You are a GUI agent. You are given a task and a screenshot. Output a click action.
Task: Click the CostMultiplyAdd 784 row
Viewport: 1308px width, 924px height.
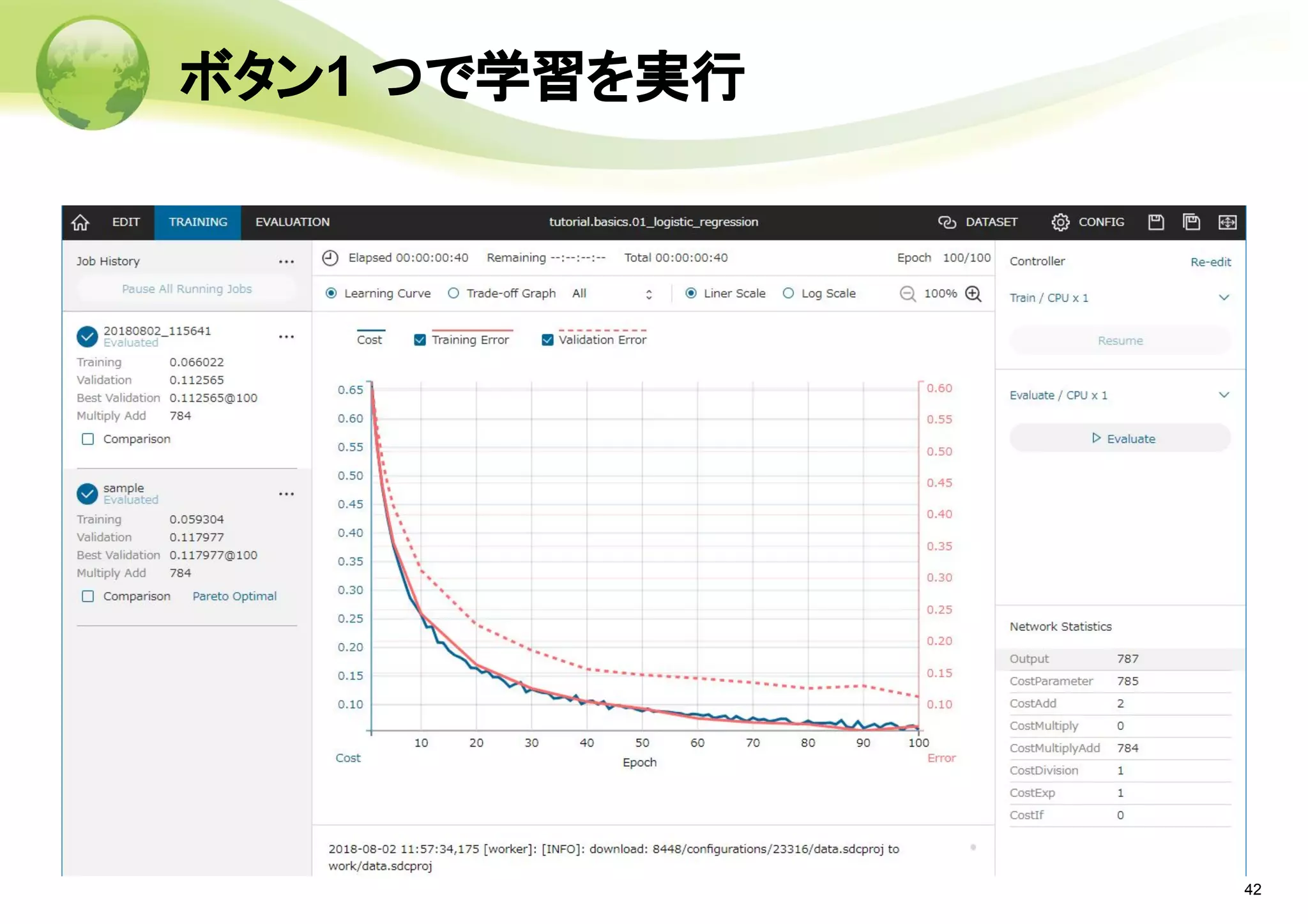click(x=1120, y=748)
